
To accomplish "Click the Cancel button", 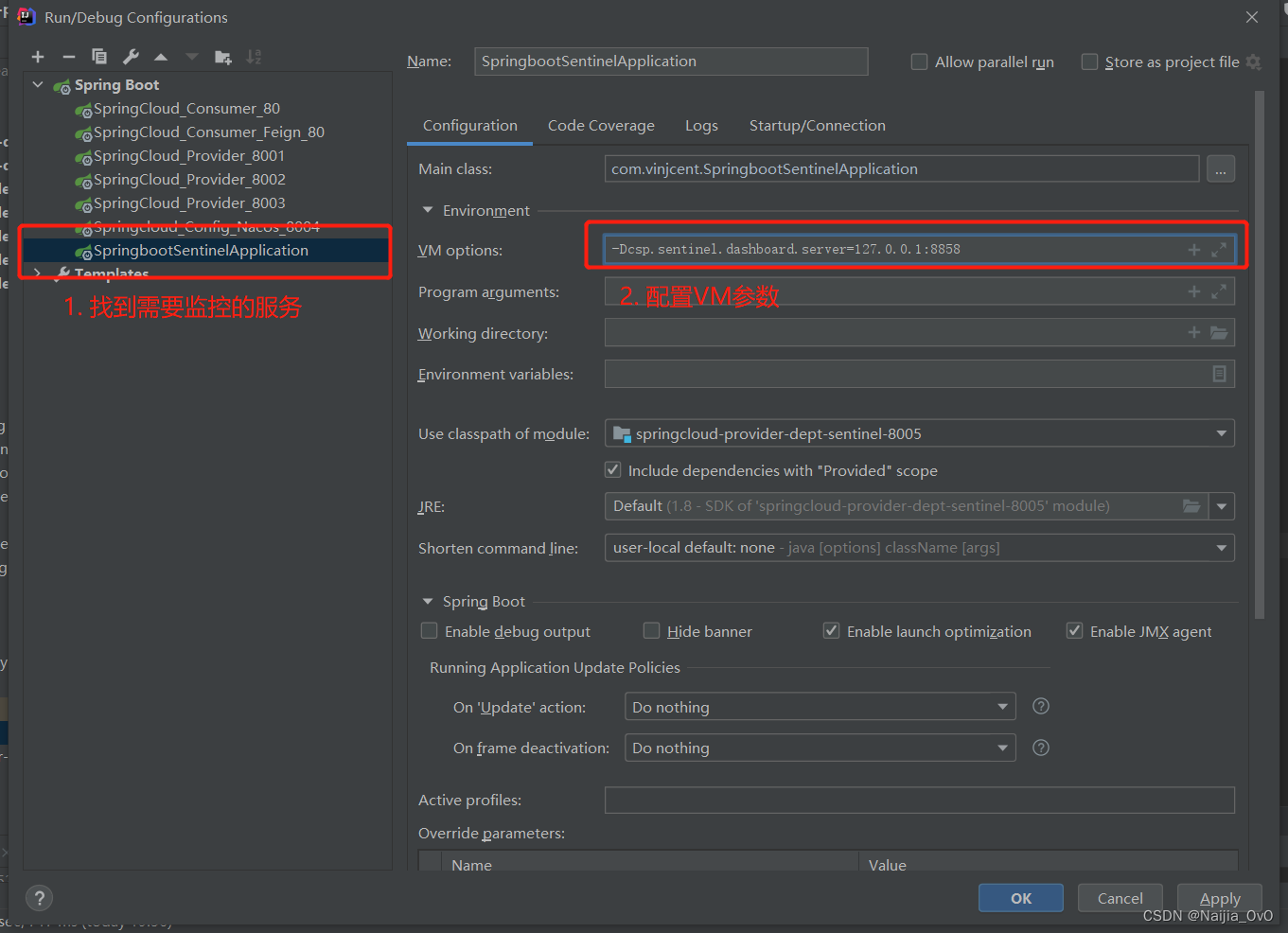I will pyautogui.click(x=1120, y=898).
